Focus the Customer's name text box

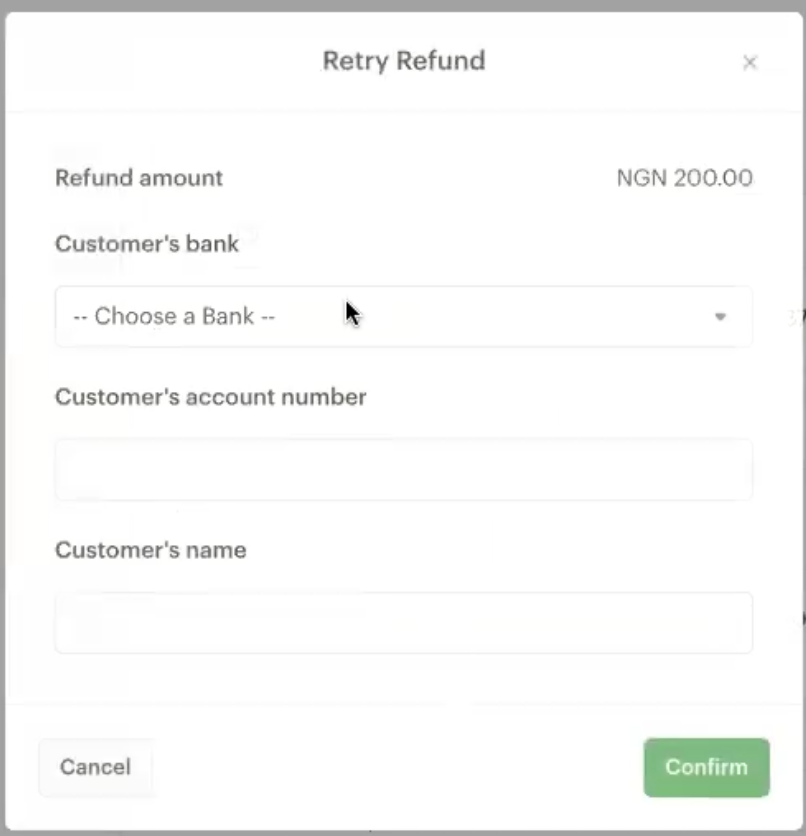click(403, 622)
